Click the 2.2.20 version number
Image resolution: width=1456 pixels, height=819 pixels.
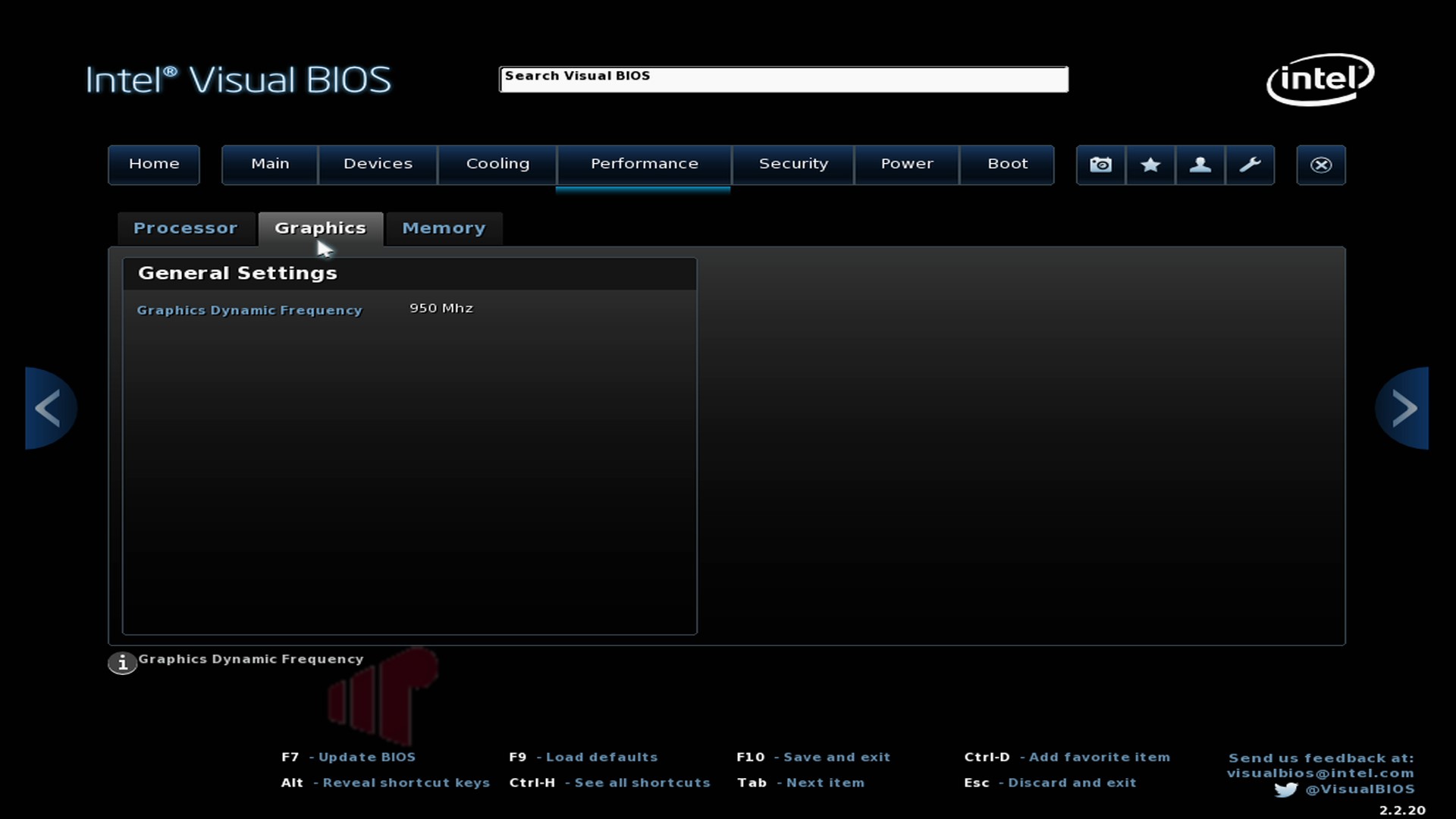coord(1402,811)
